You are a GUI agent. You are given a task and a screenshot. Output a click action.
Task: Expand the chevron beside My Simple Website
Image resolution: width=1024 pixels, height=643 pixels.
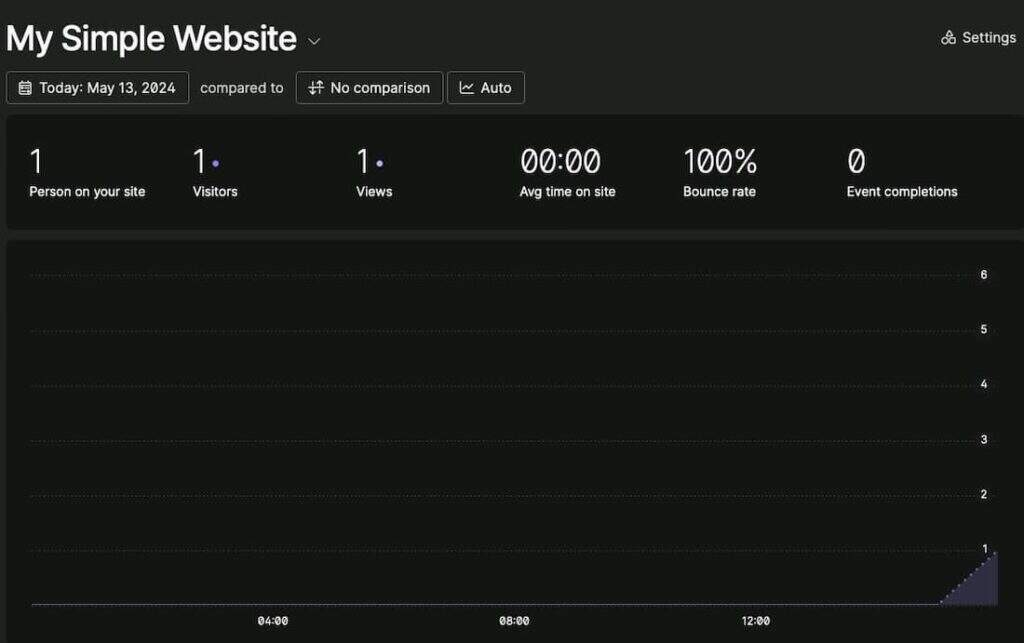pyautogui.click(x=314, y=42)
